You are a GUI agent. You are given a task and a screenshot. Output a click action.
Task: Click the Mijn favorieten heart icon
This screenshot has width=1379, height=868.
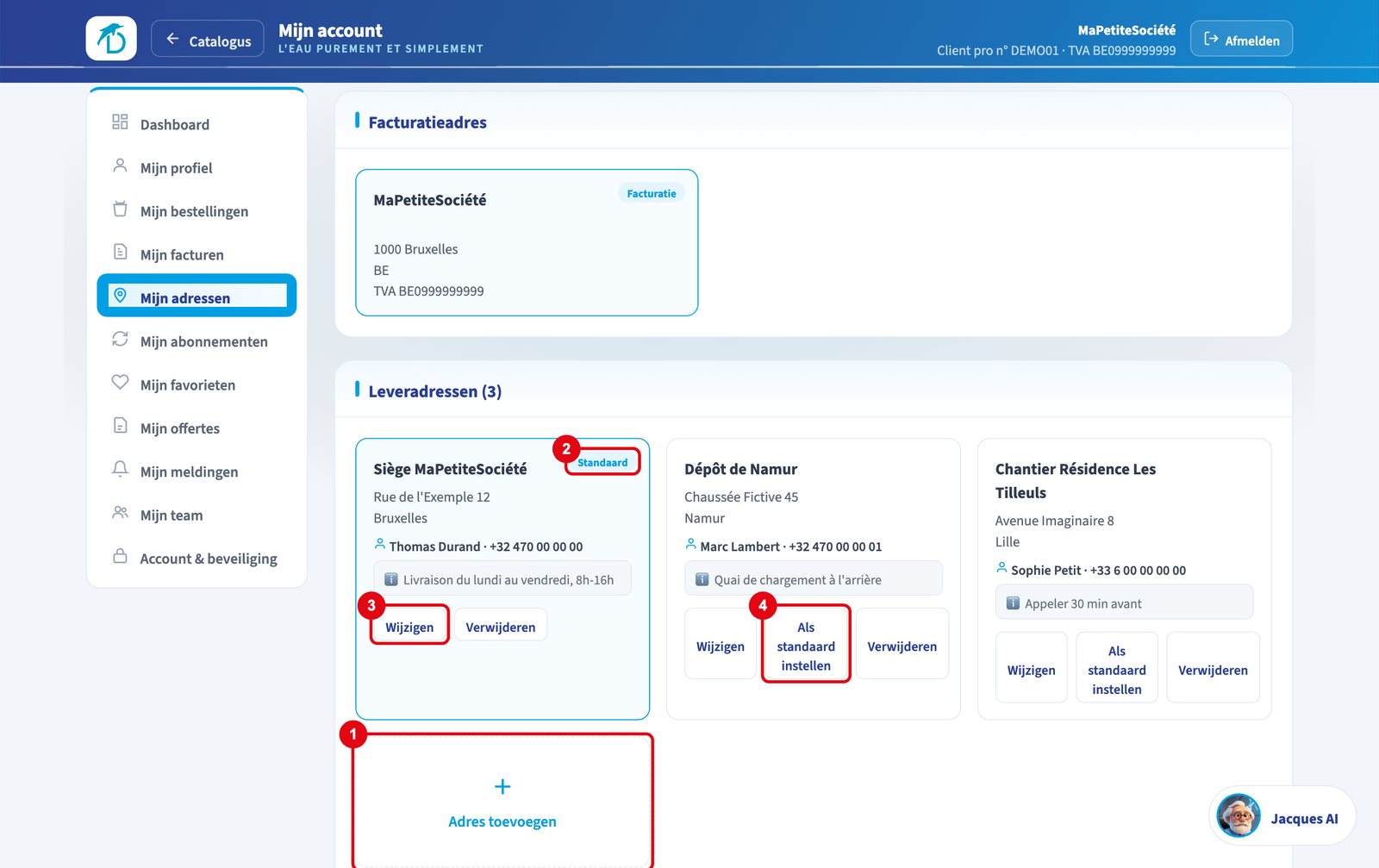click(x=120, y=383)
